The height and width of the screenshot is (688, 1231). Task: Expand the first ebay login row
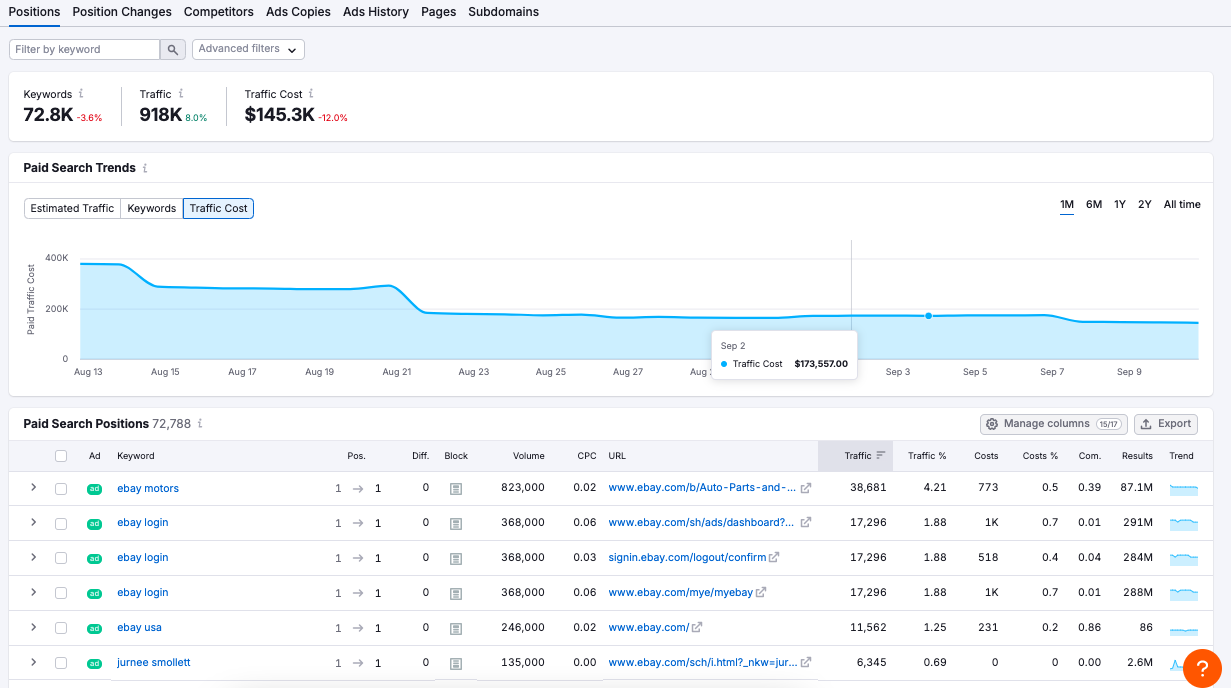(33, 522)
